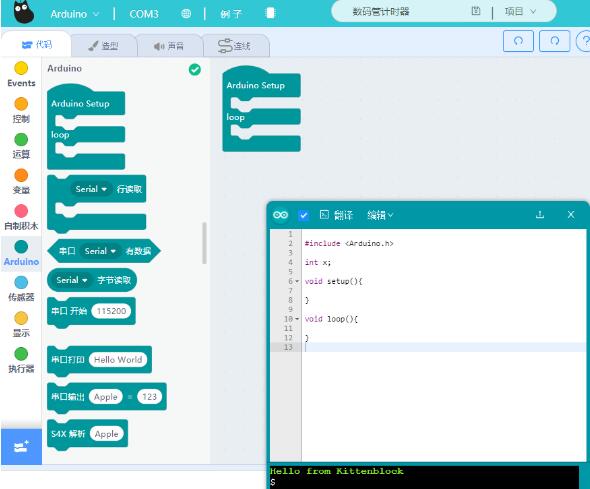
Task: Open the project dropdown menu
Action: 520,12
